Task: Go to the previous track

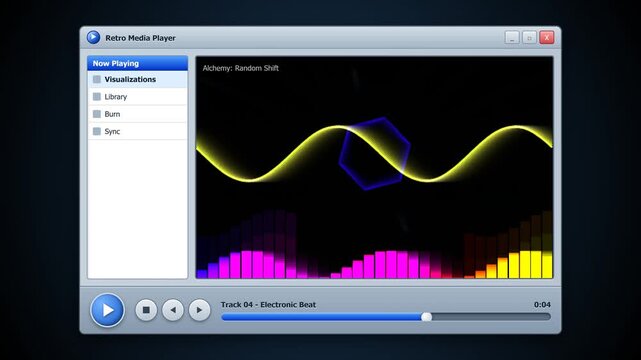Action: tap(173, 310)
